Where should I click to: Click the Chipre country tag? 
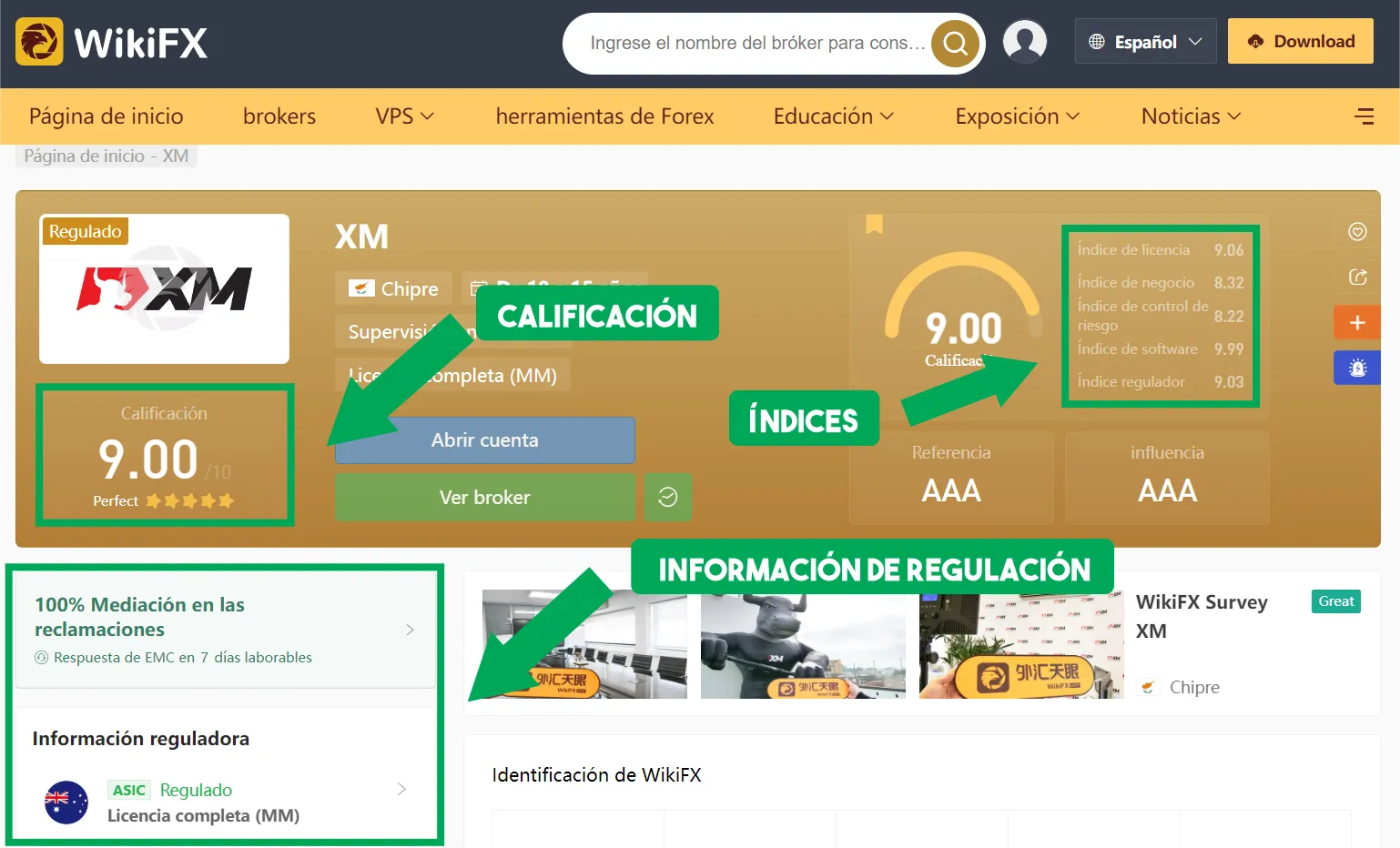[x=393, y=289]
